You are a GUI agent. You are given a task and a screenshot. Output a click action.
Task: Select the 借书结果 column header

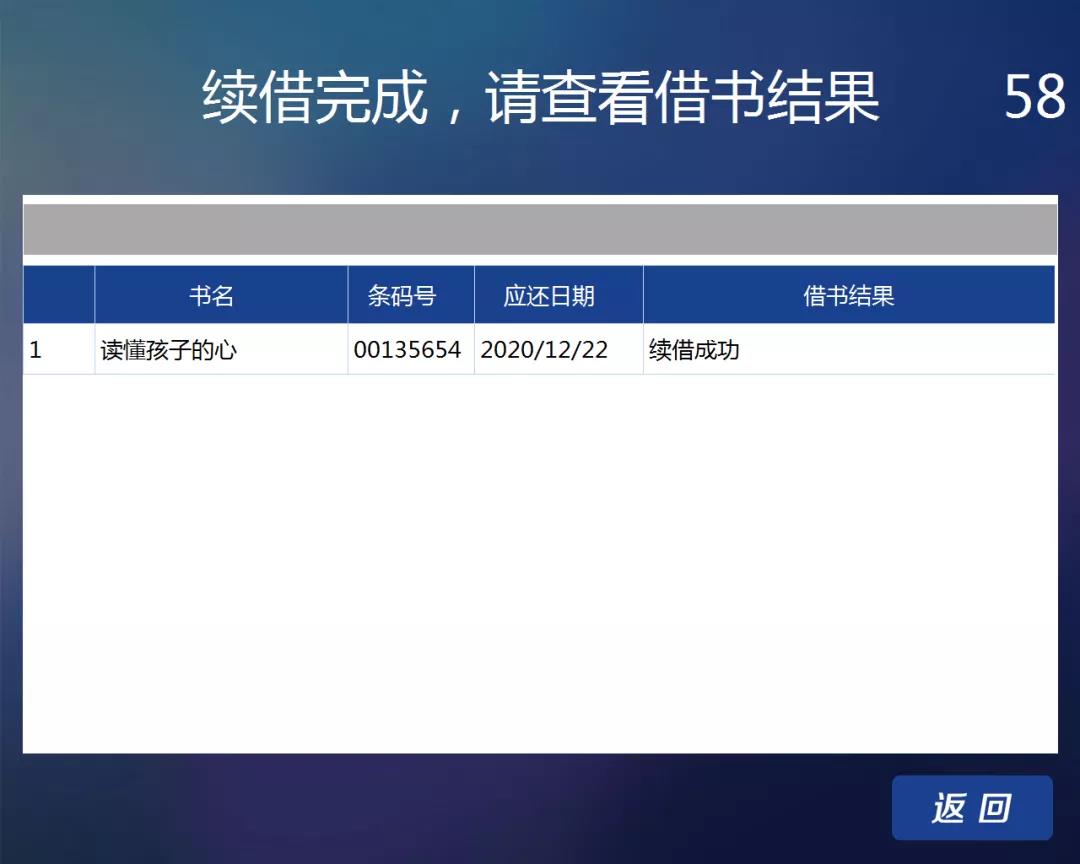(848, 296)
